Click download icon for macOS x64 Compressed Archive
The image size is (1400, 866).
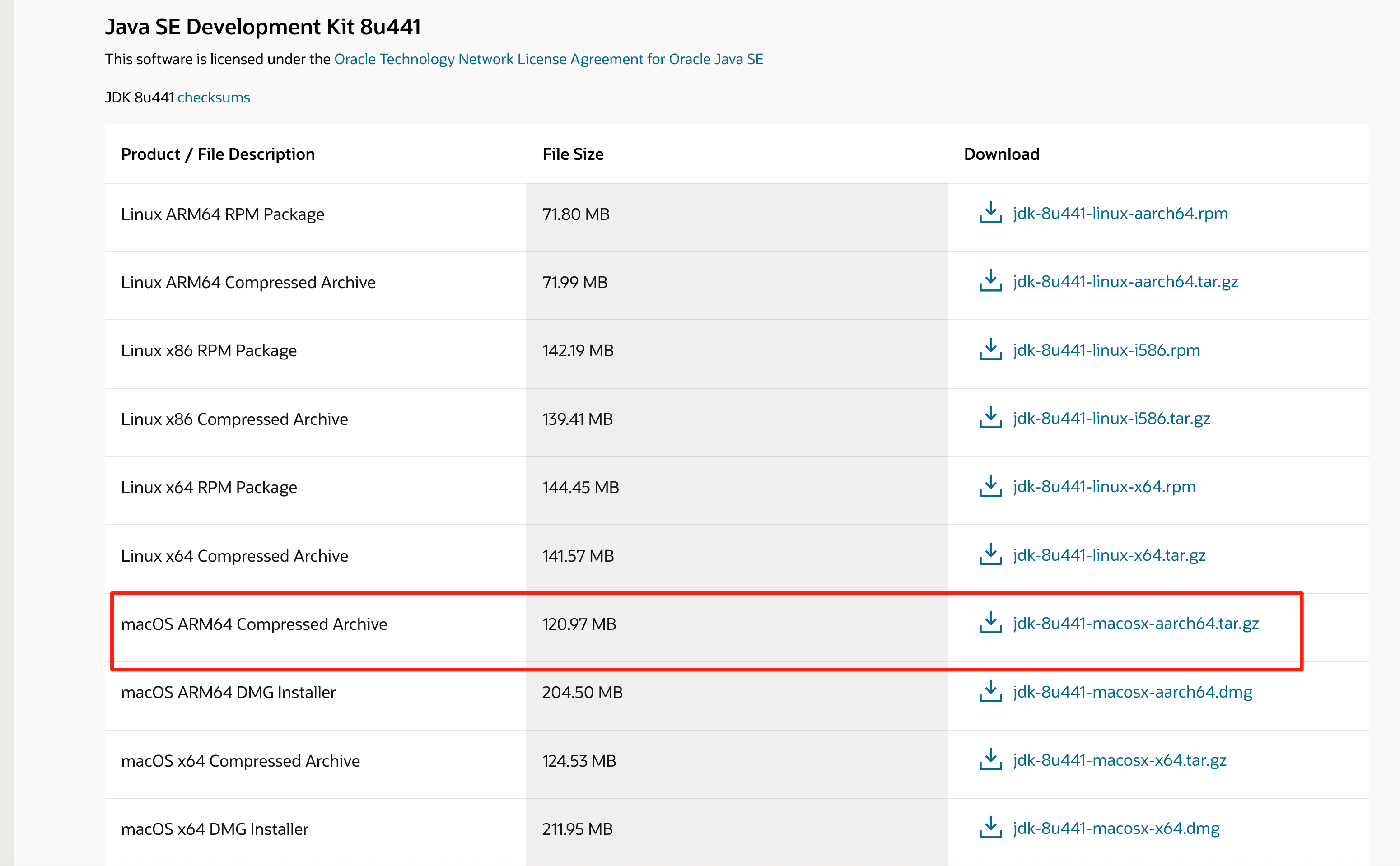click(990, 759)
